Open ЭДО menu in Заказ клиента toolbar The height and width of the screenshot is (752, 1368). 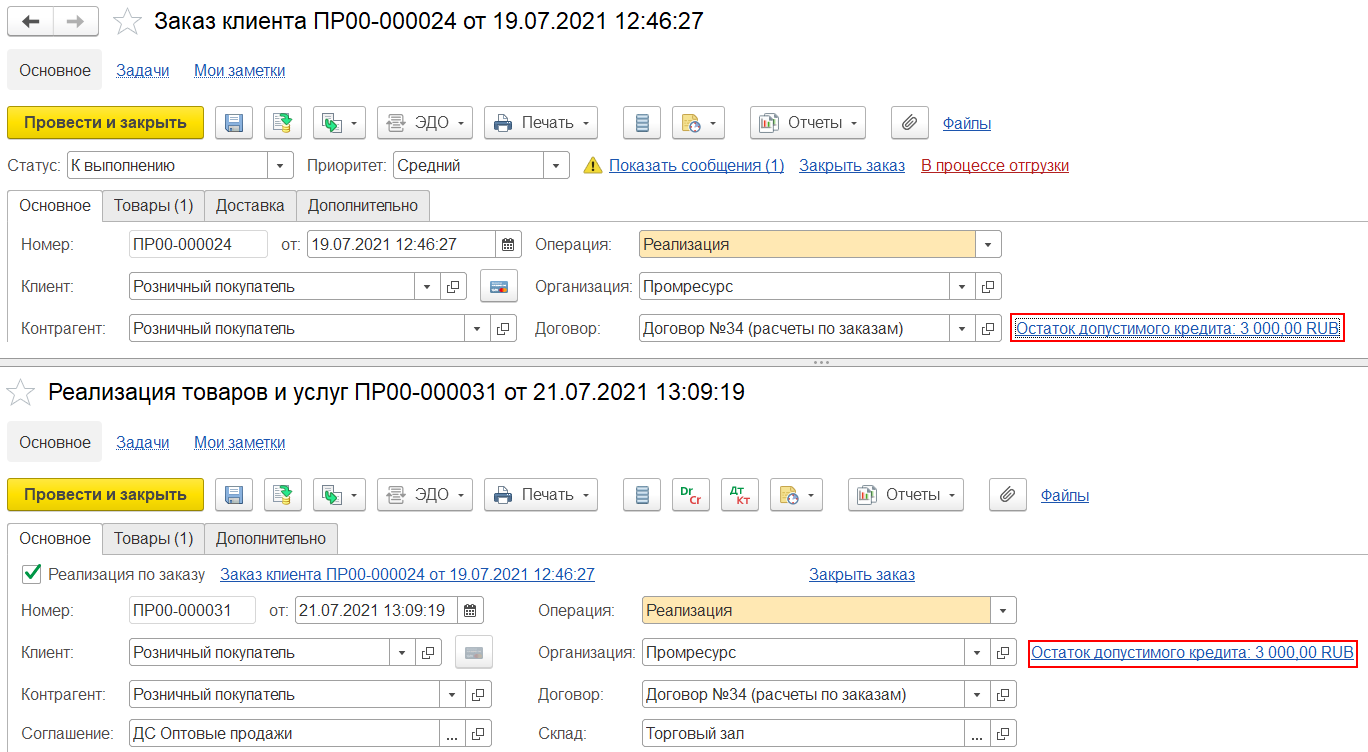click(x=425, y=123)
